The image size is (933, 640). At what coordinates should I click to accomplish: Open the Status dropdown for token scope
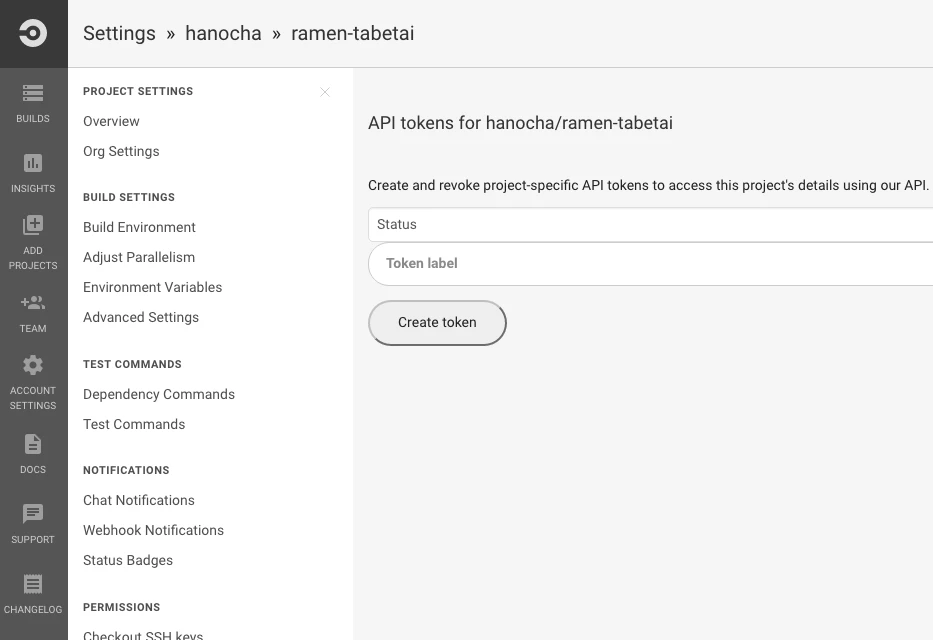[650, 224]
